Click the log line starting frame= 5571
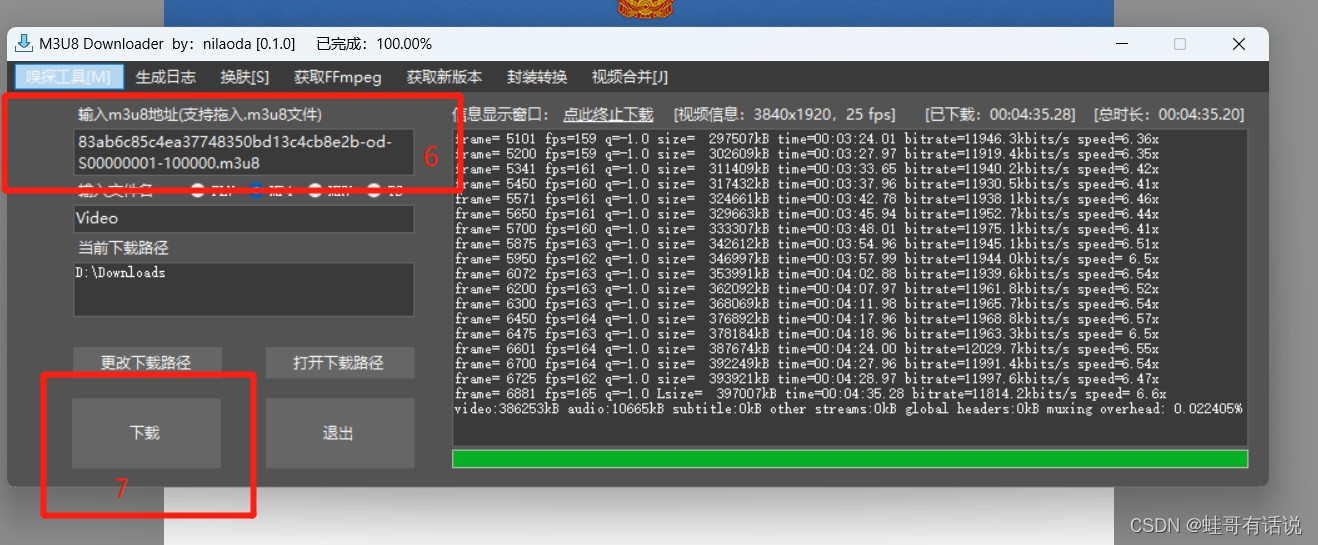Image resolution: width=1318 pixels, height=545 pixels. 807,199
